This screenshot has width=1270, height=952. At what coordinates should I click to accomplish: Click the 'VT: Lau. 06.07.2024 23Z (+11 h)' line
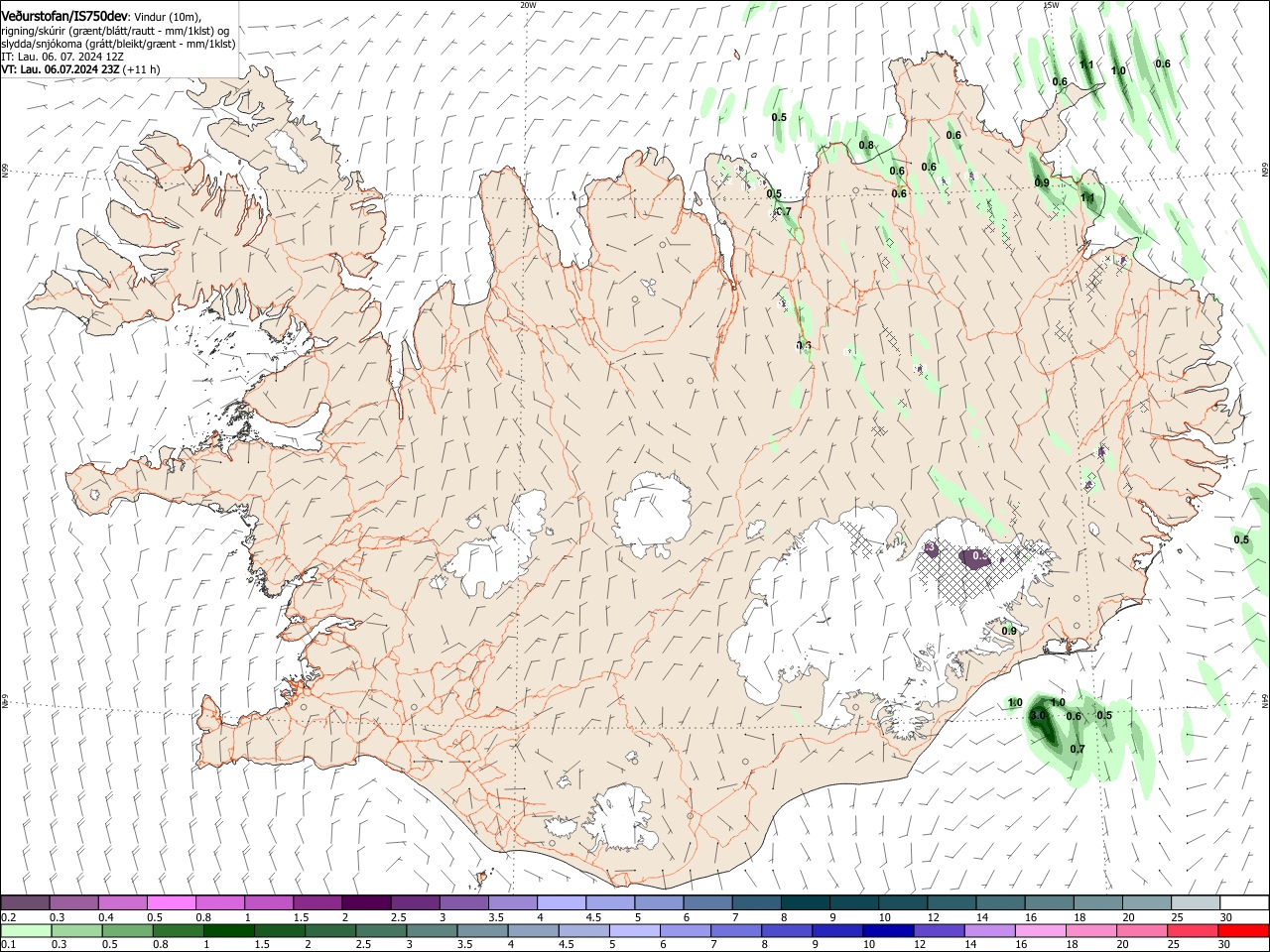[x=80, y=69]
